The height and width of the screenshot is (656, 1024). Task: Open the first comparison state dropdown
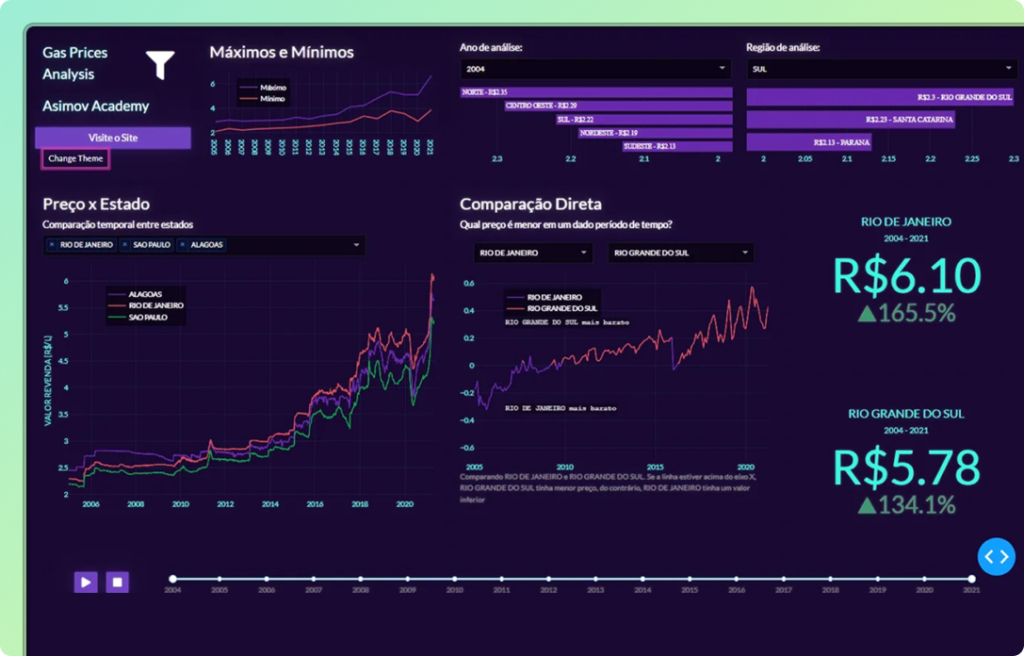pyautogui.click(x=531, y=253)
